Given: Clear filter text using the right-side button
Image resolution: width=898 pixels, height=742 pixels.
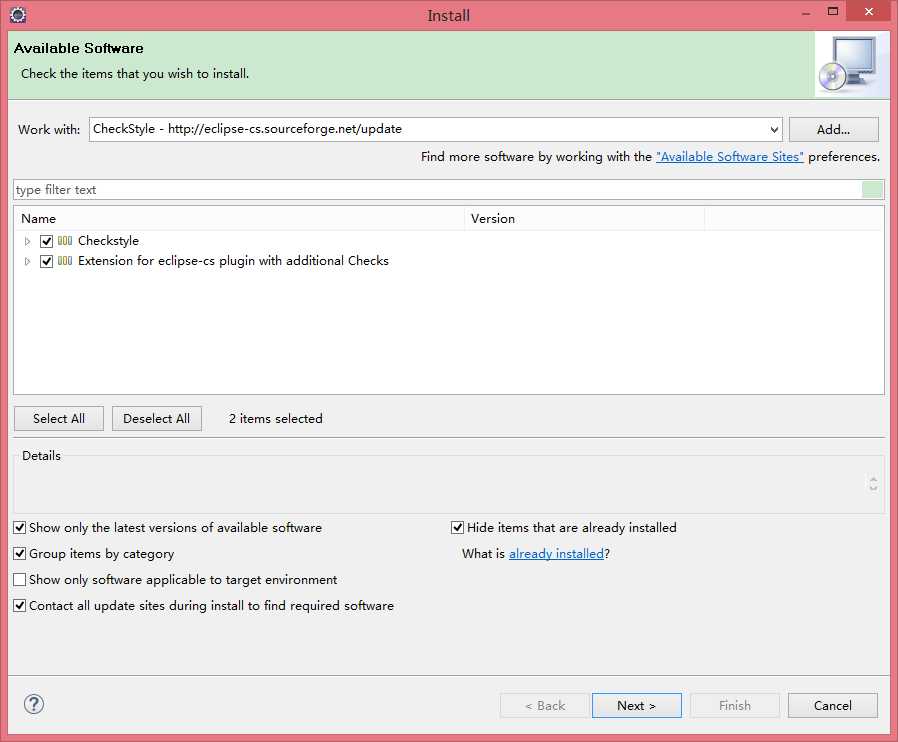Looking at the screenshot, I should [x=872, y=190].
